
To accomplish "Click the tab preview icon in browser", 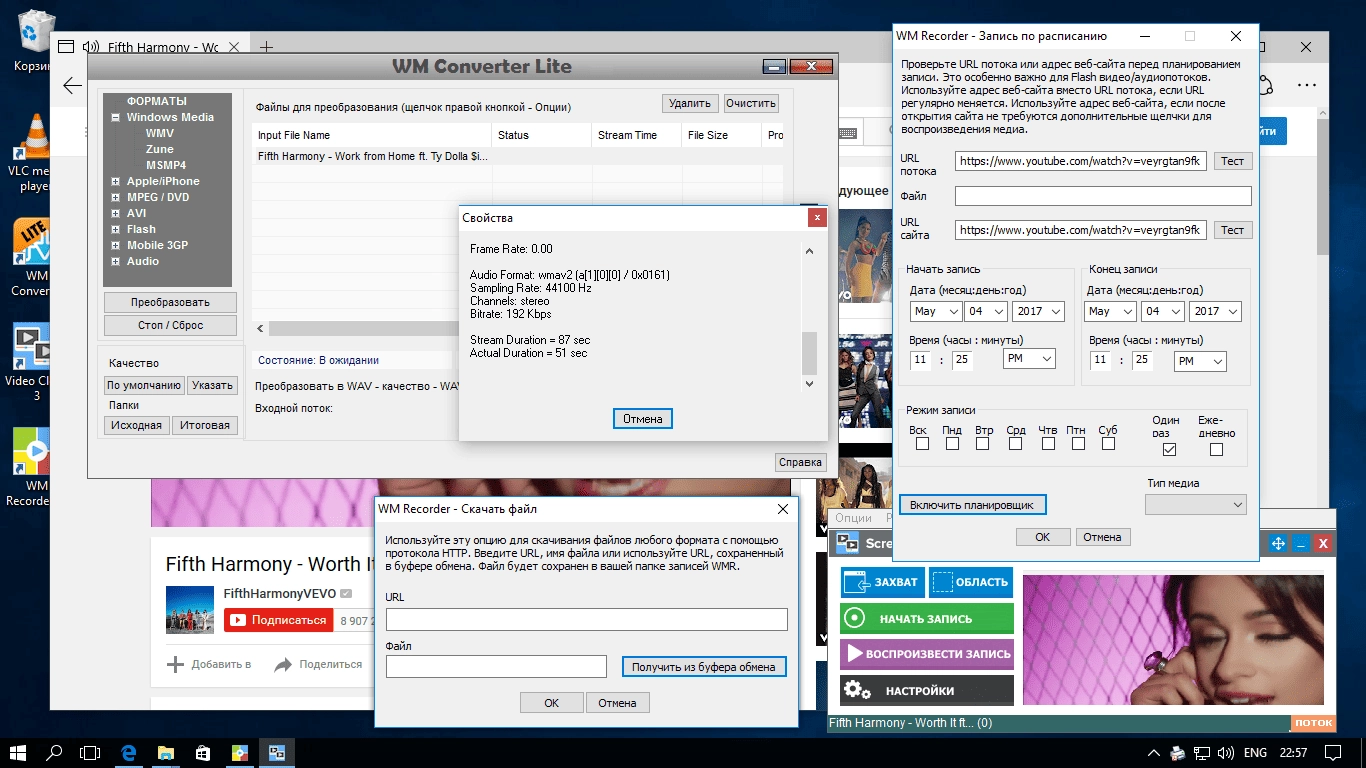I will [65, 47].
